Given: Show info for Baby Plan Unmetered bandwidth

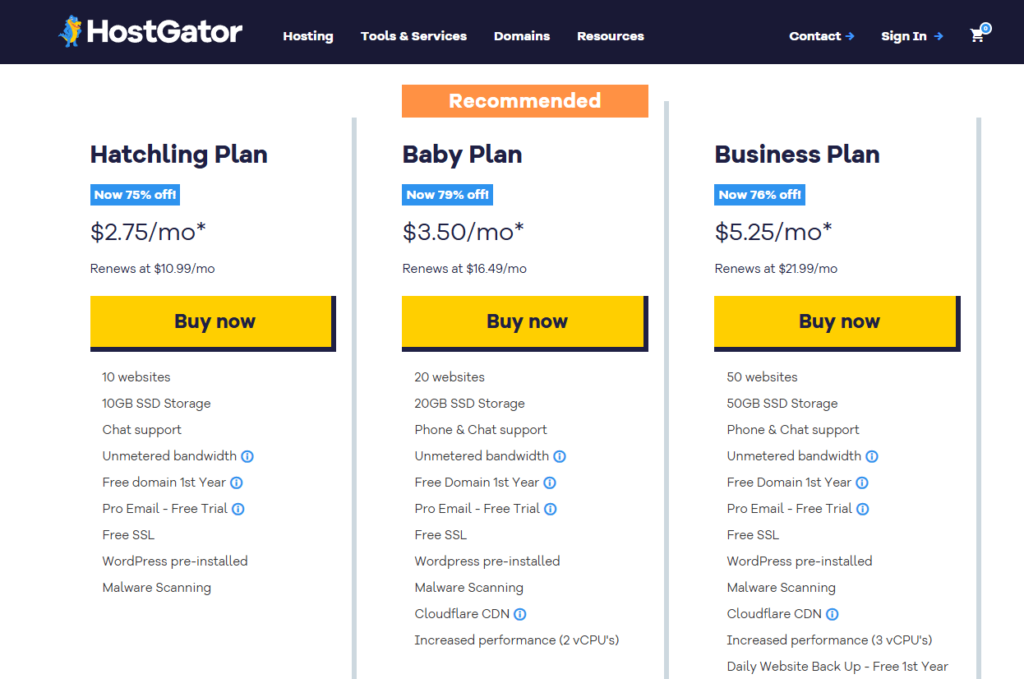Looking at the screenshot, I should coord(560,456).
